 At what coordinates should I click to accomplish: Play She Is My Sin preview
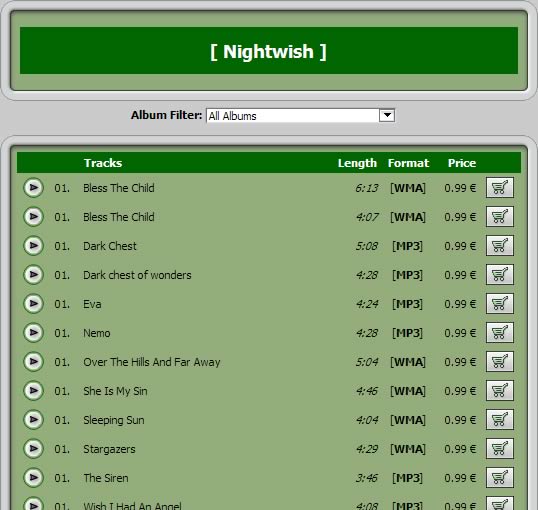tap(33, 391)
